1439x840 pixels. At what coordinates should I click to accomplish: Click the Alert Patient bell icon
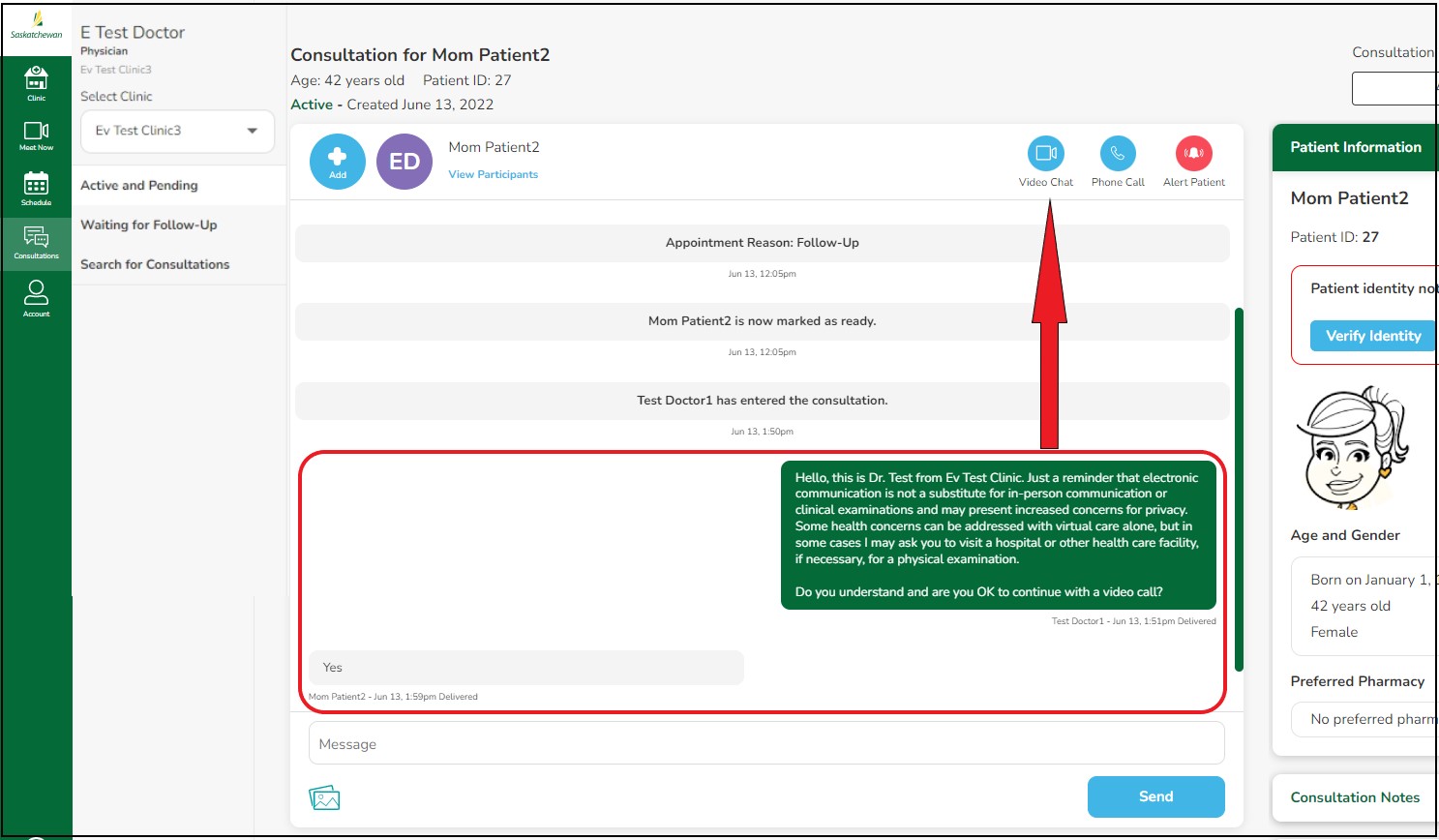tap(1193, 154)
